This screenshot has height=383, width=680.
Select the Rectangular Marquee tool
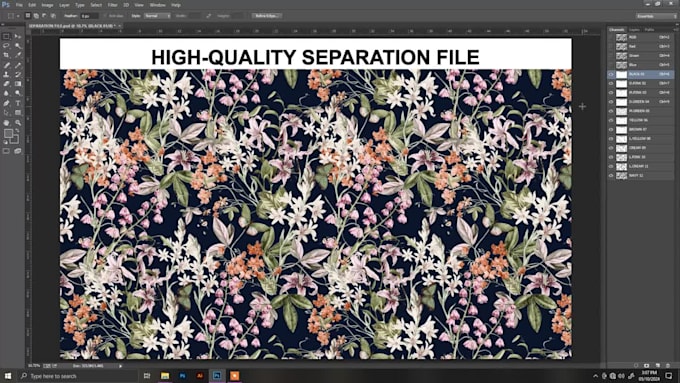pyautogui.click(x=7, y=36)
